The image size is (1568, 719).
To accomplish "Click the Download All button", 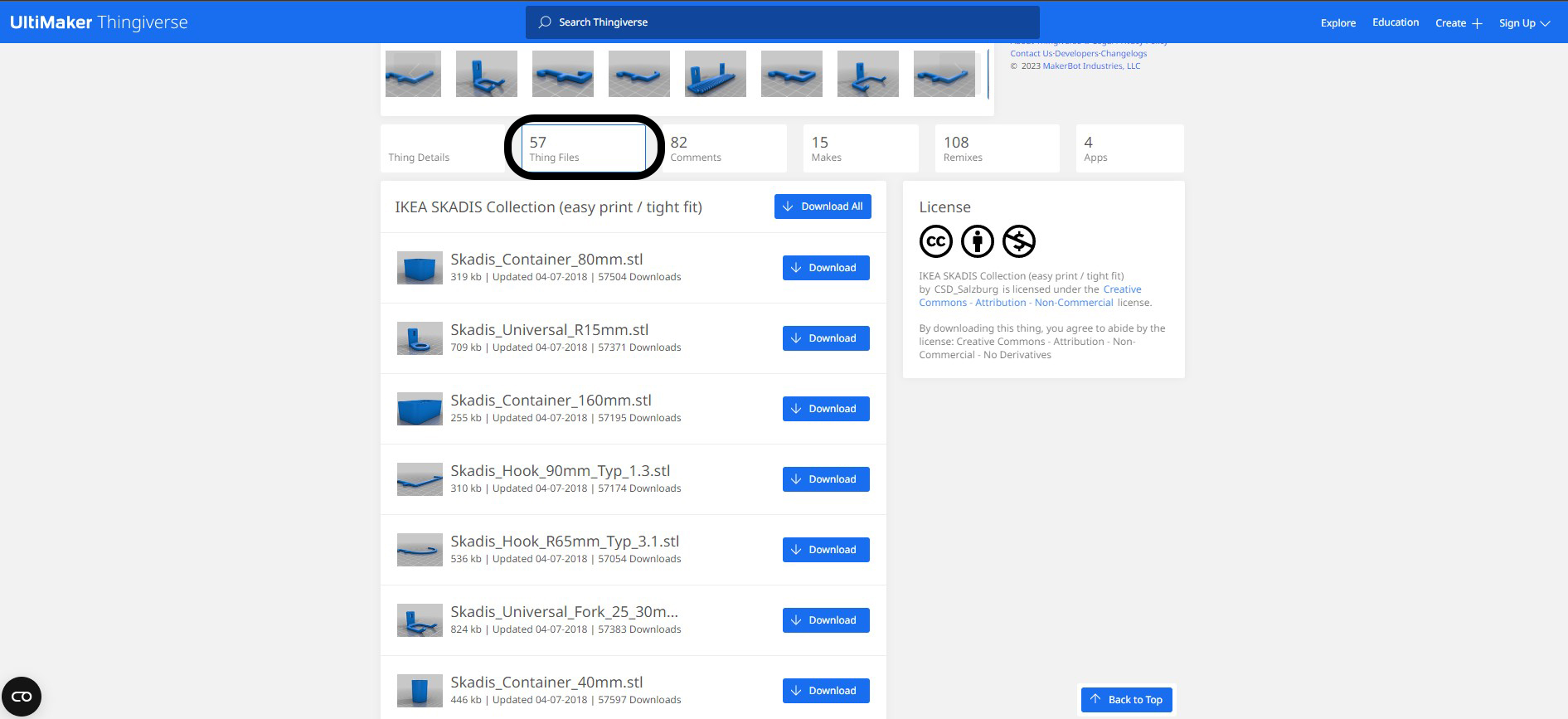I will 823,206.
